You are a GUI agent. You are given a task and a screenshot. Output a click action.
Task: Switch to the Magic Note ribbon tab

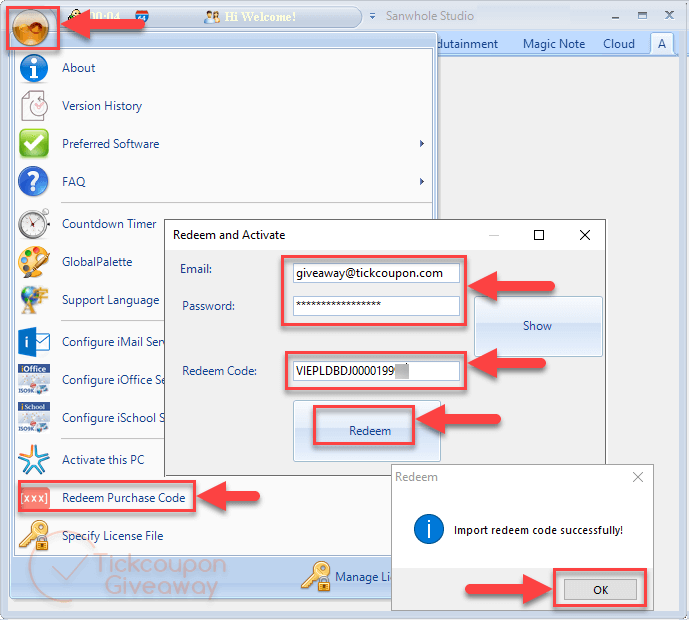(554, 44)
